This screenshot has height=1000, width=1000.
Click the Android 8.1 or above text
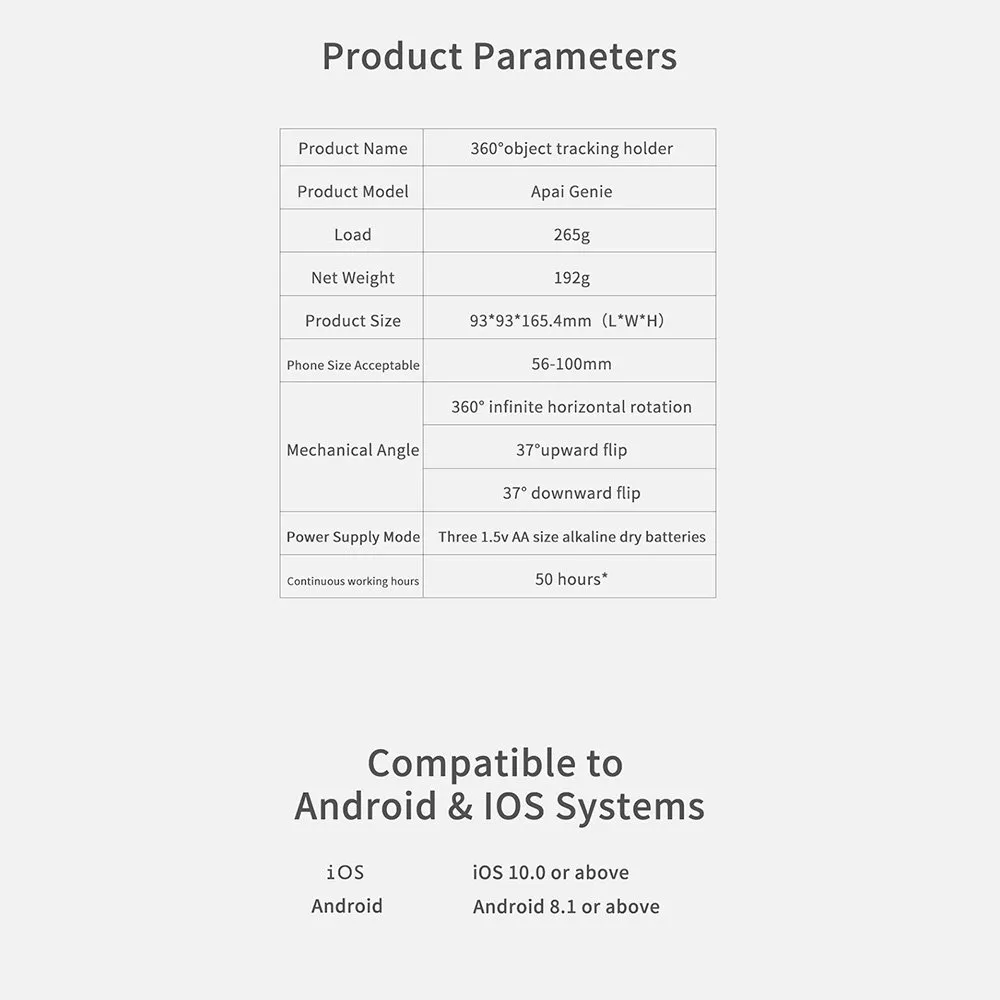coord(566,907)
